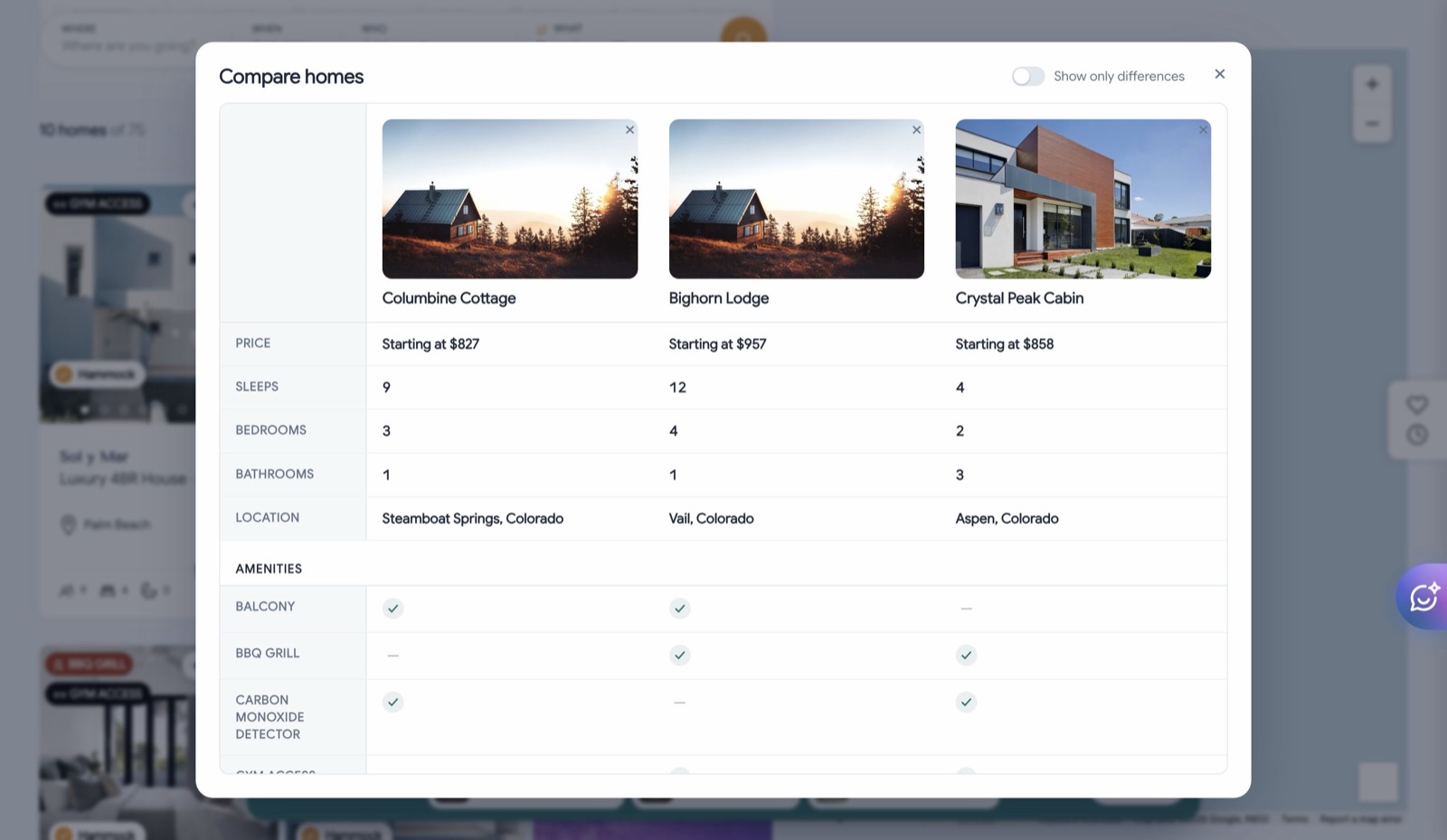Click the BALCONY row label
The image size is (1447, 840).
point(265,607)
